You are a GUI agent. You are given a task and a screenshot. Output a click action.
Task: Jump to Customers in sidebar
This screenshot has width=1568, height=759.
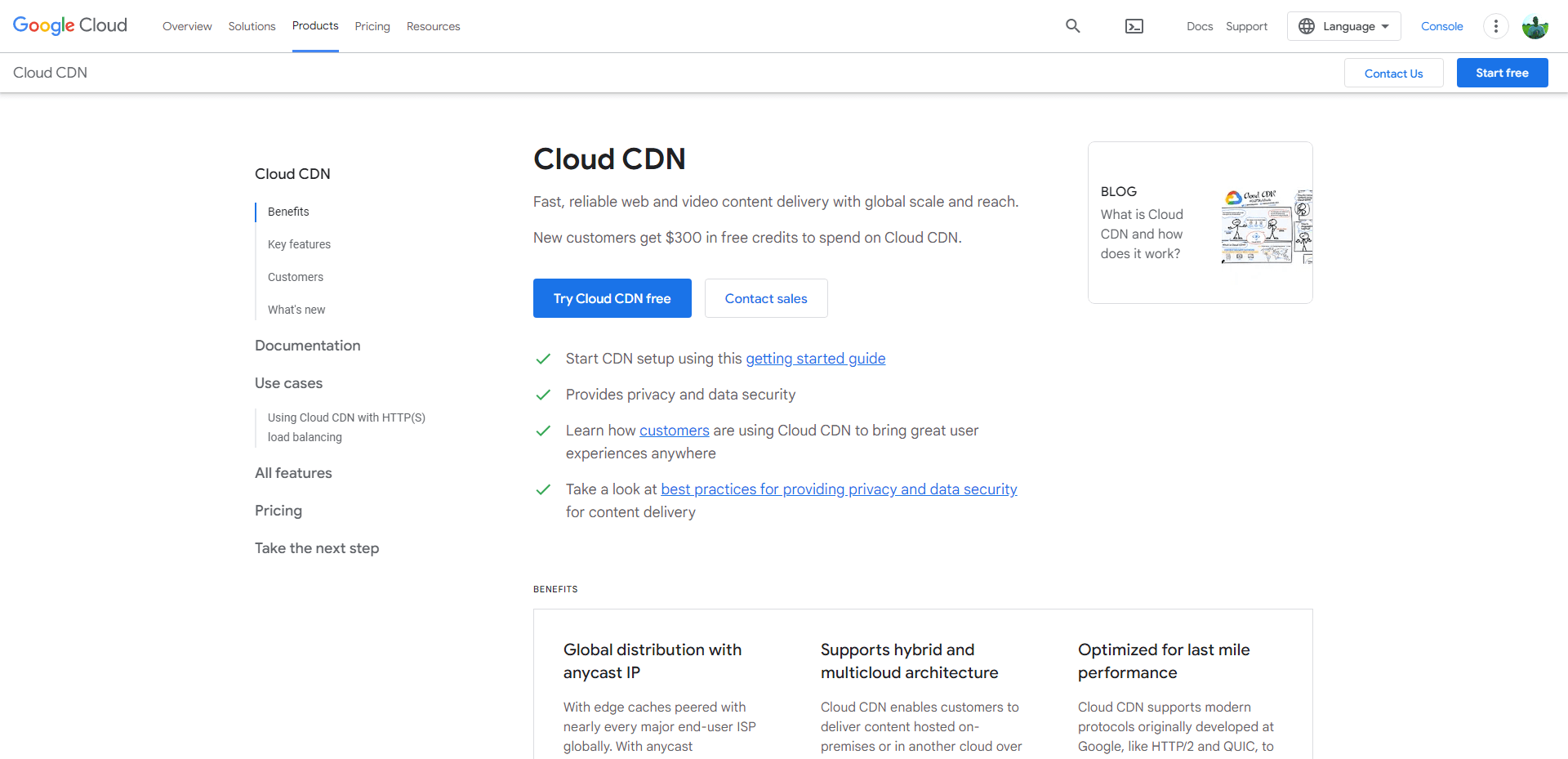click(x=296, y=277)
